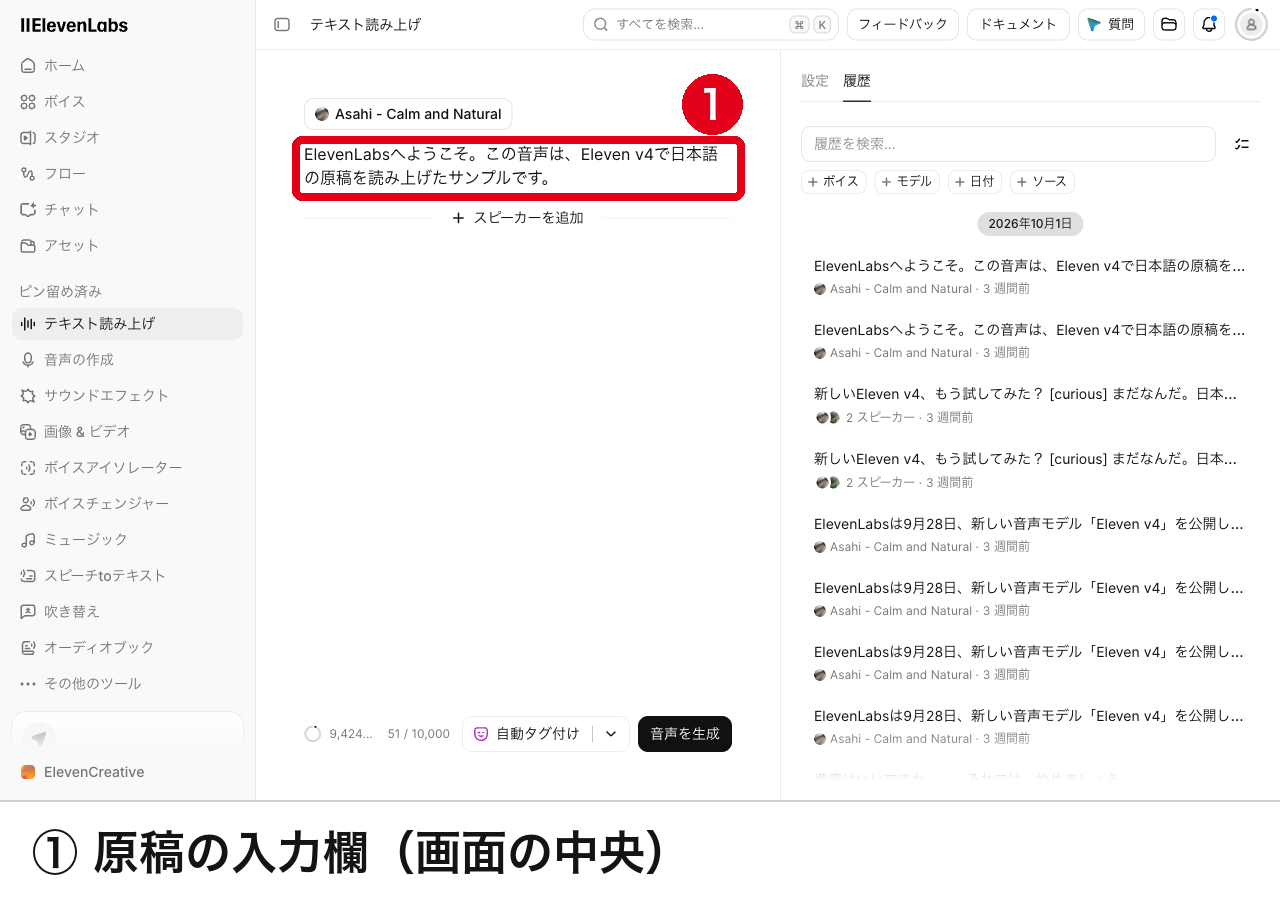
Task: Expand 自動タグ付け dropdown arrow
Action: pos(611,734)
